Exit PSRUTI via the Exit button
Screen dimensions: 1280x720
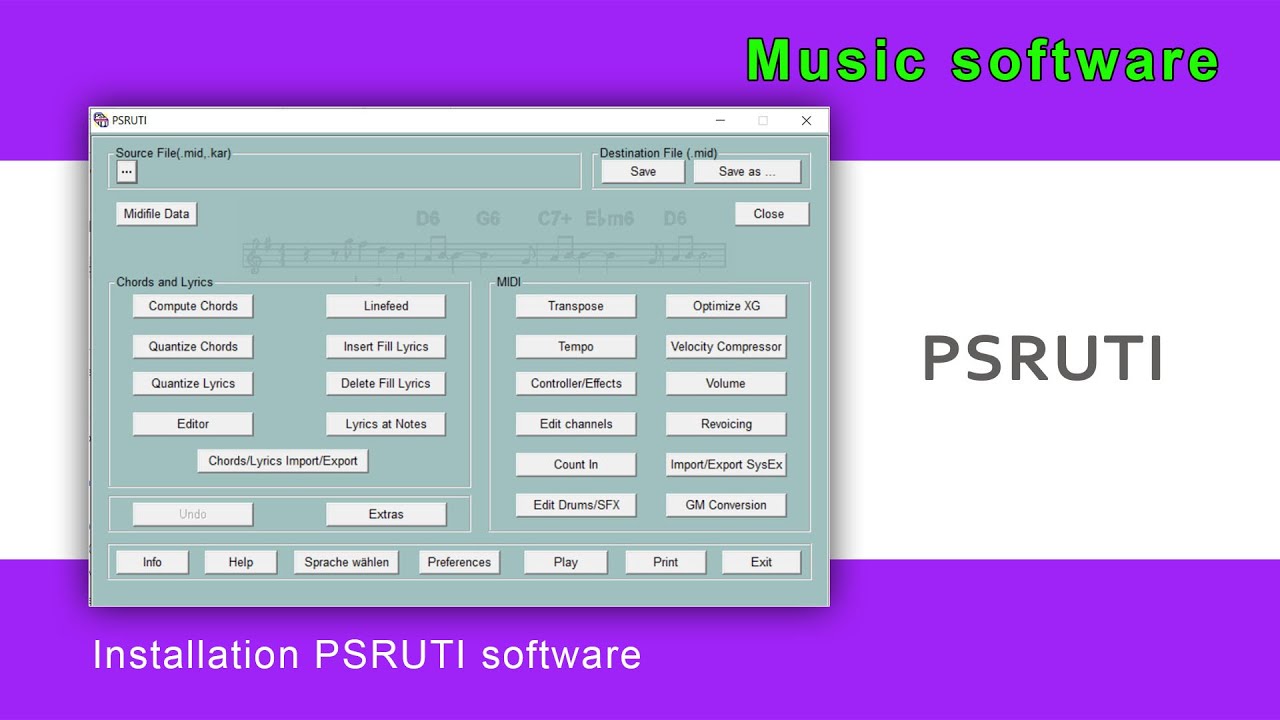tap(762, 562)
